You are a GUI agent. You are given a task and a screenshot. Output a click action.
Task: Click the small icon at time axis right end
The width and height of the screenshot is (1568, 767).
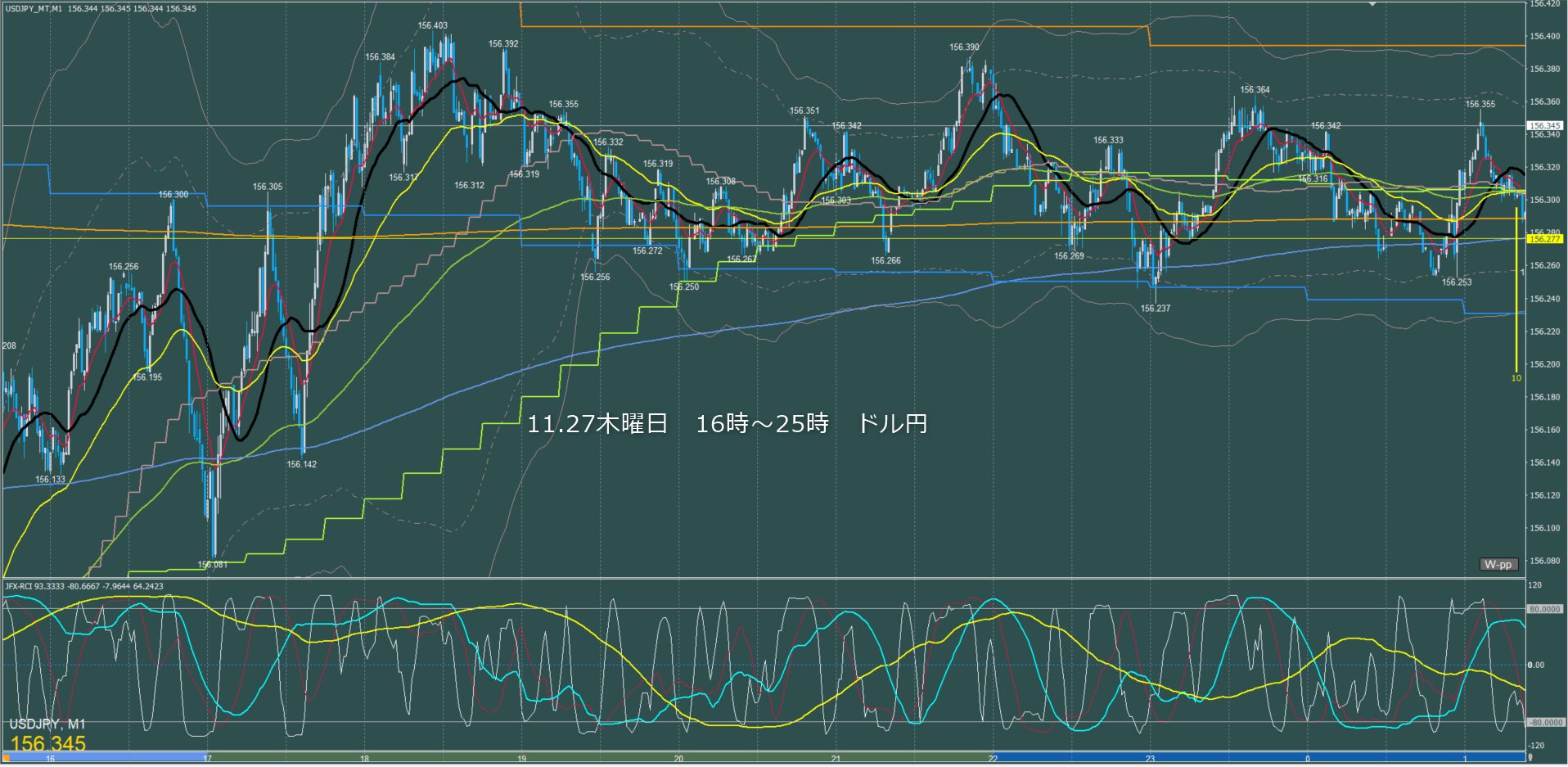[x=1530, y=758]
